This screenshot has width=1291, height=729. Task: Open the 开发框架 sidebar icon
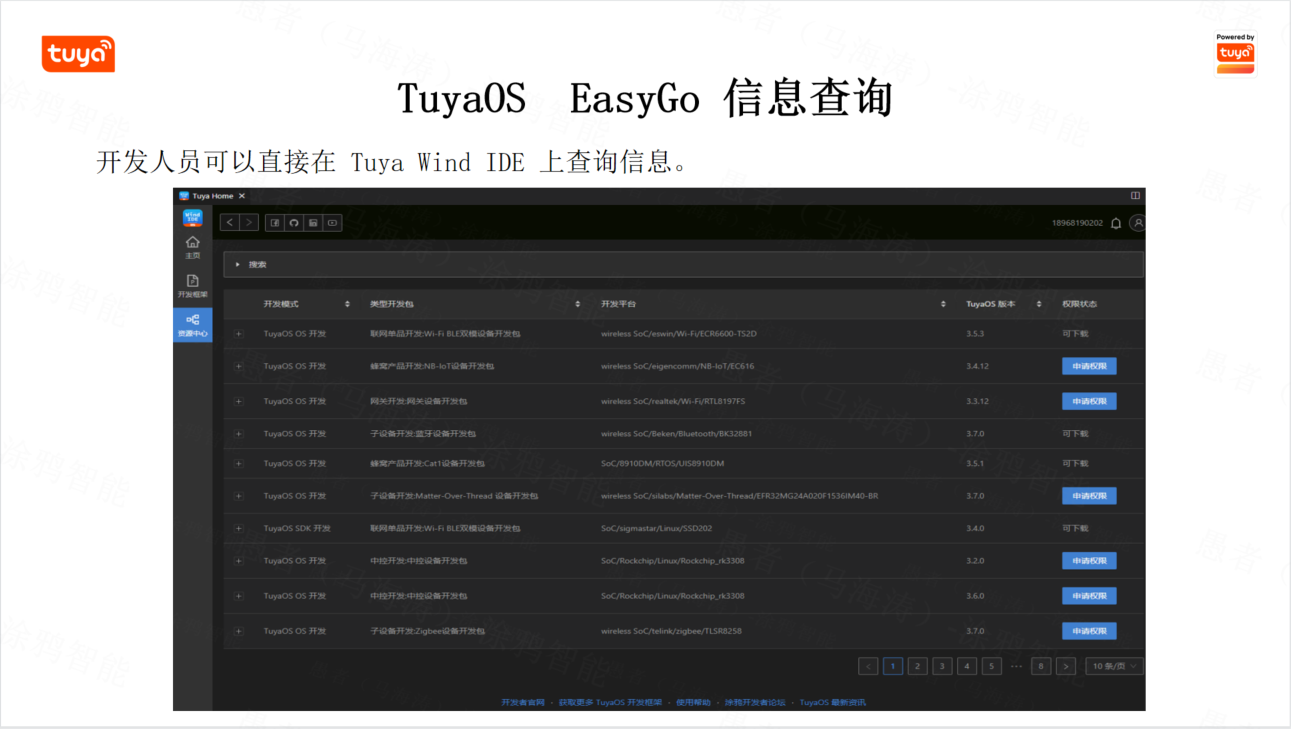[193, 287]
